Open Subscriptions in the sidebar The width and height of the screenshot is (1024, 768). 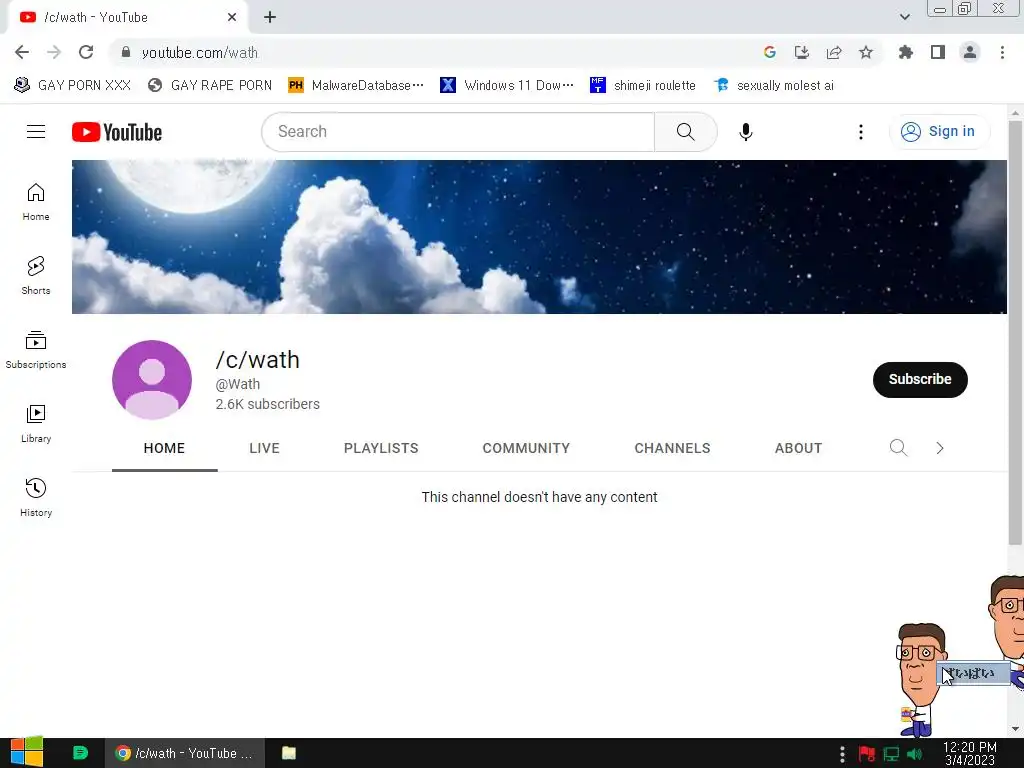coord(36,350)
